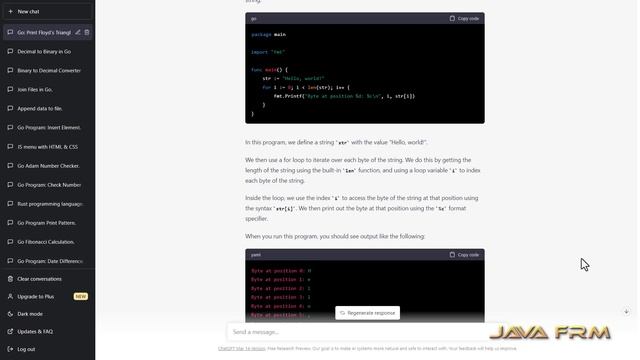640x360 pixels.
Task: Log out of the account
Action: pyautogui.click(x=48, y=349)
